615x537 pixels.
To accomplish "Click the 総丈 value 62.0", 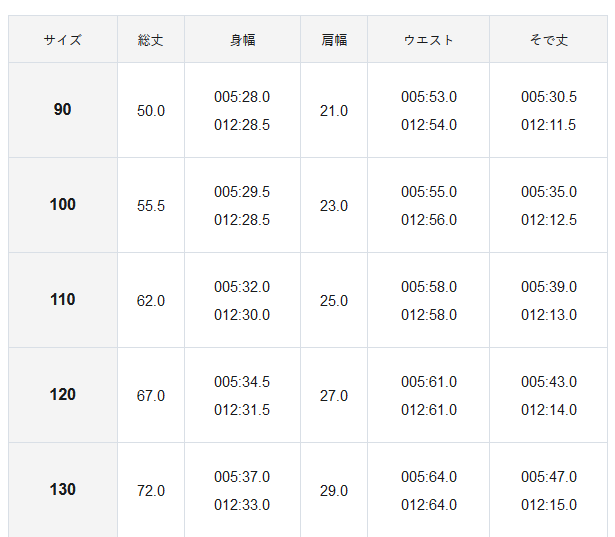I will click(x=151, y=301).
